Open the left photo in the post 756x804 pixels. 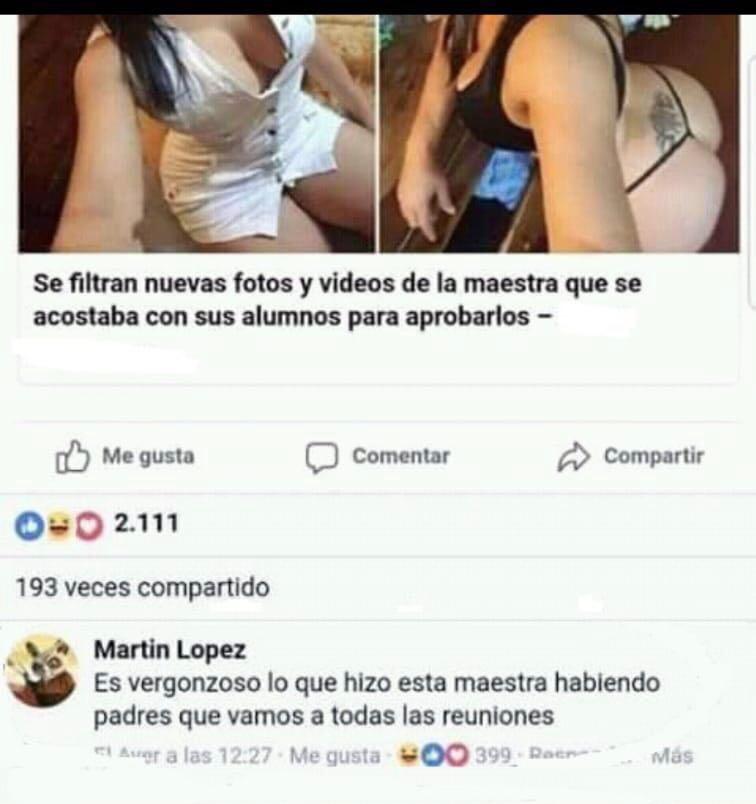[197, 133]
